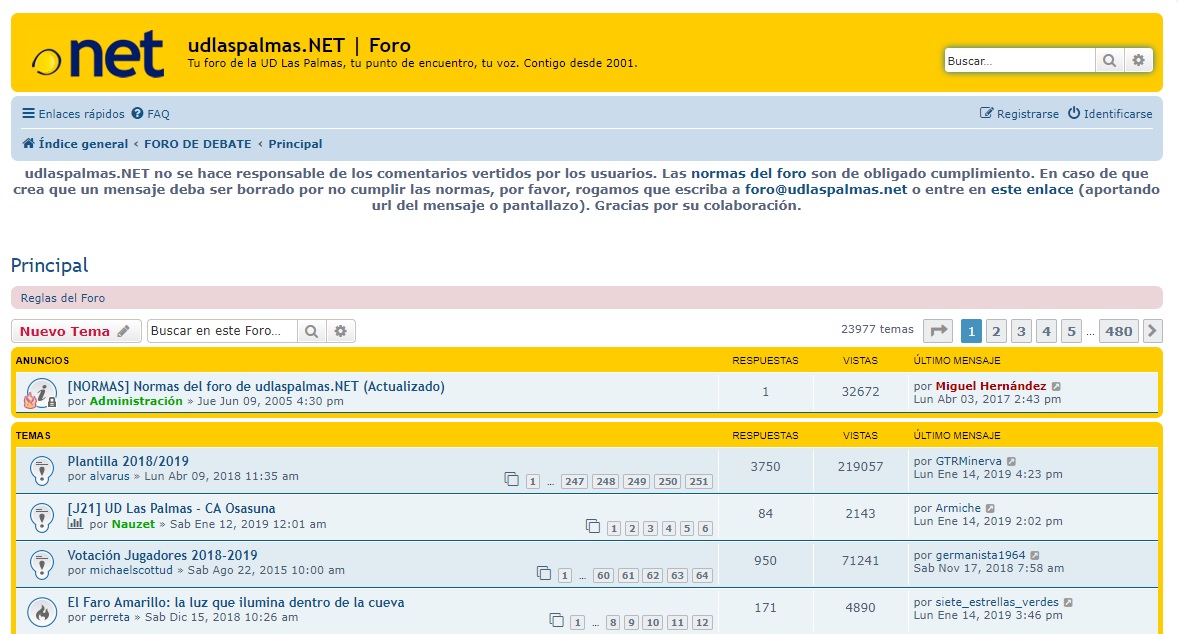Viewport: 1178px width, 634px height.
Task: Open page 247 of Plantilla 2018/2019
Action: (x=574, y=482)
